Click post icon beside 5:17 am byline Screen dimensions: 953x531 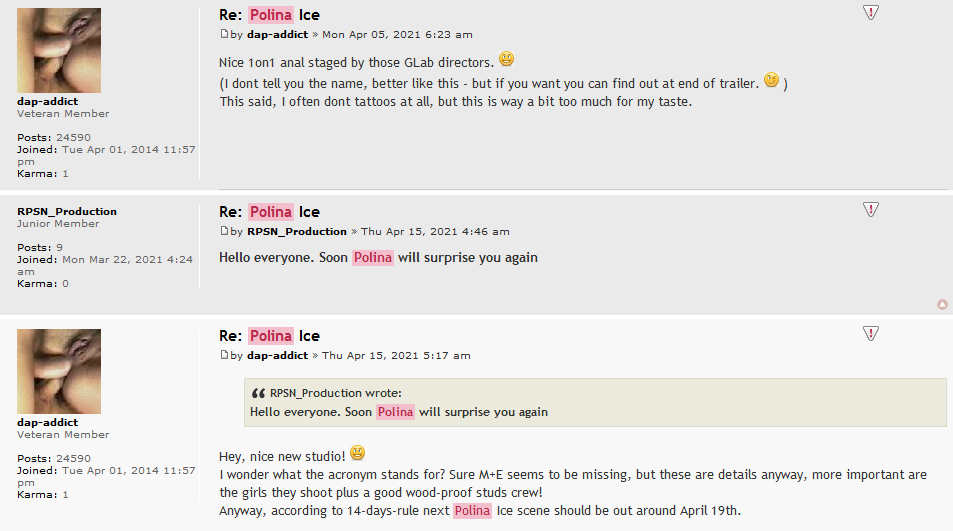(225, 355)
